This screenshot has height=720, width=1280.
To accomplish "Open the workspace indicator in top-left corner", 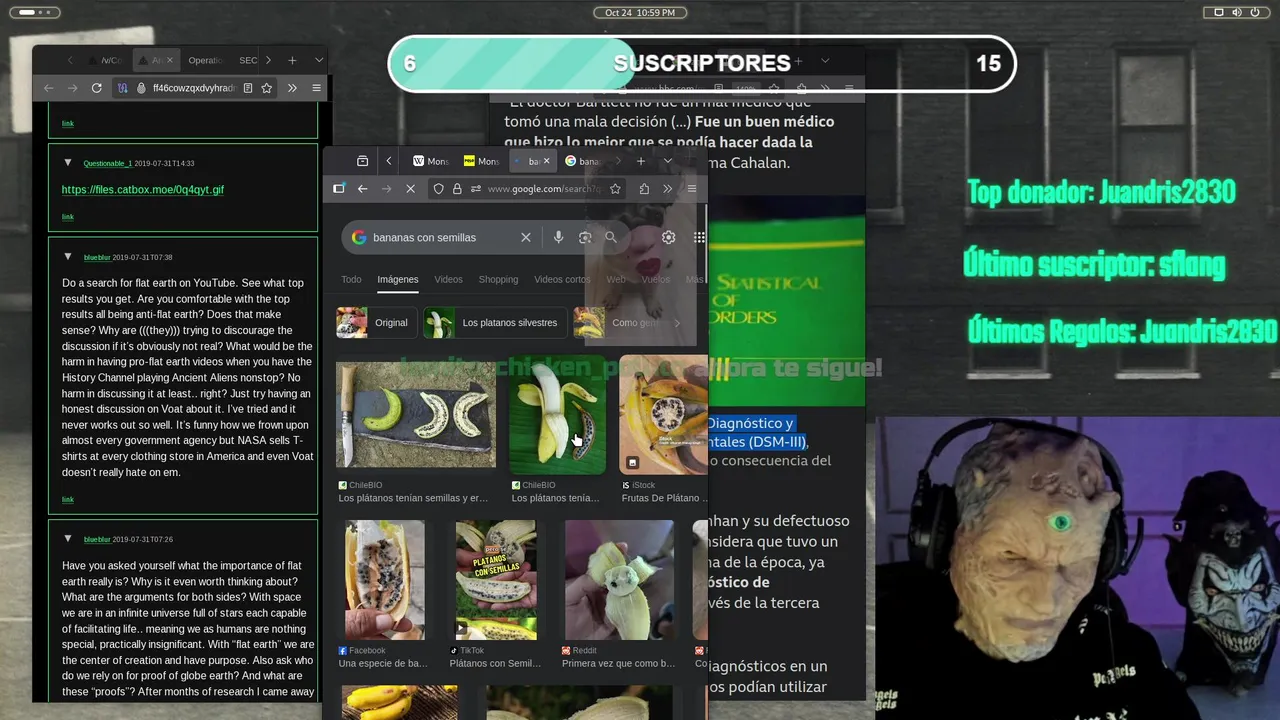I will pyautogui.click(x=34, y=12).
